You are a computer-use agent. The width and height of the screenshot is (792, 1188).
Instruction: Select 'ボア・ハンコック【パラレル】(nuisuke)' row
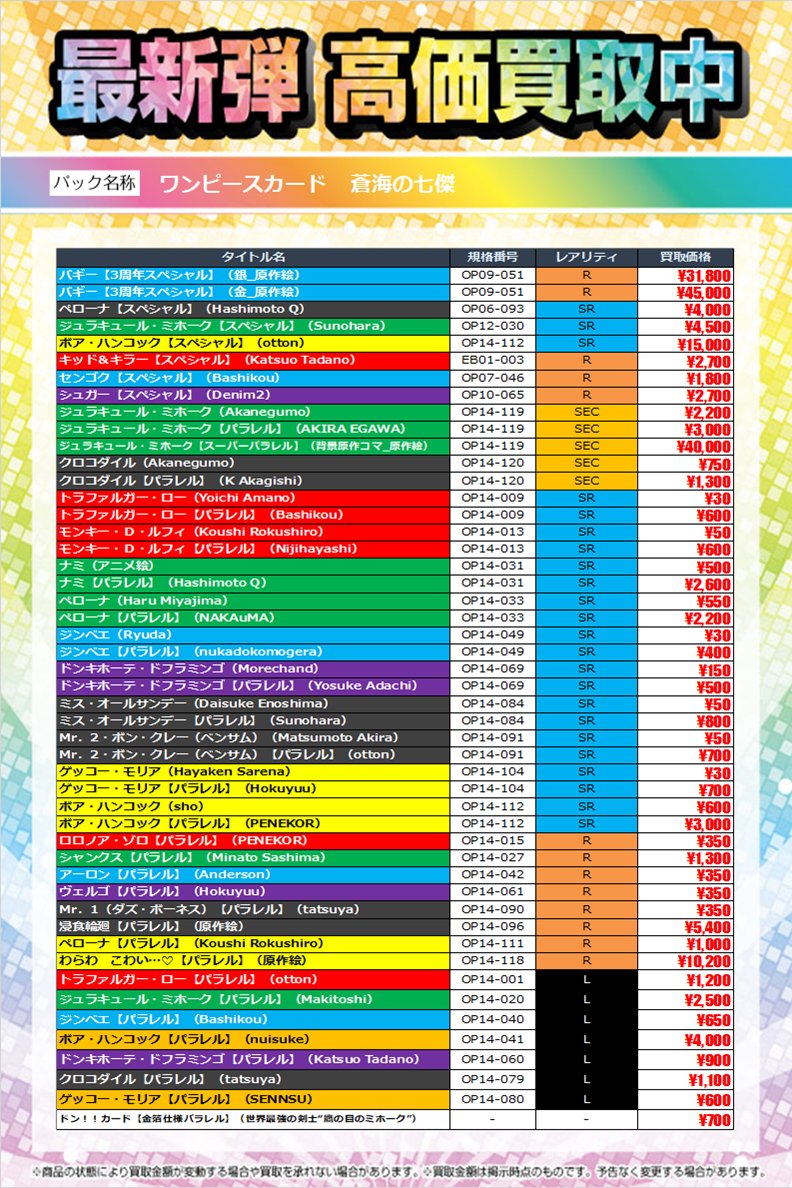395,1040
